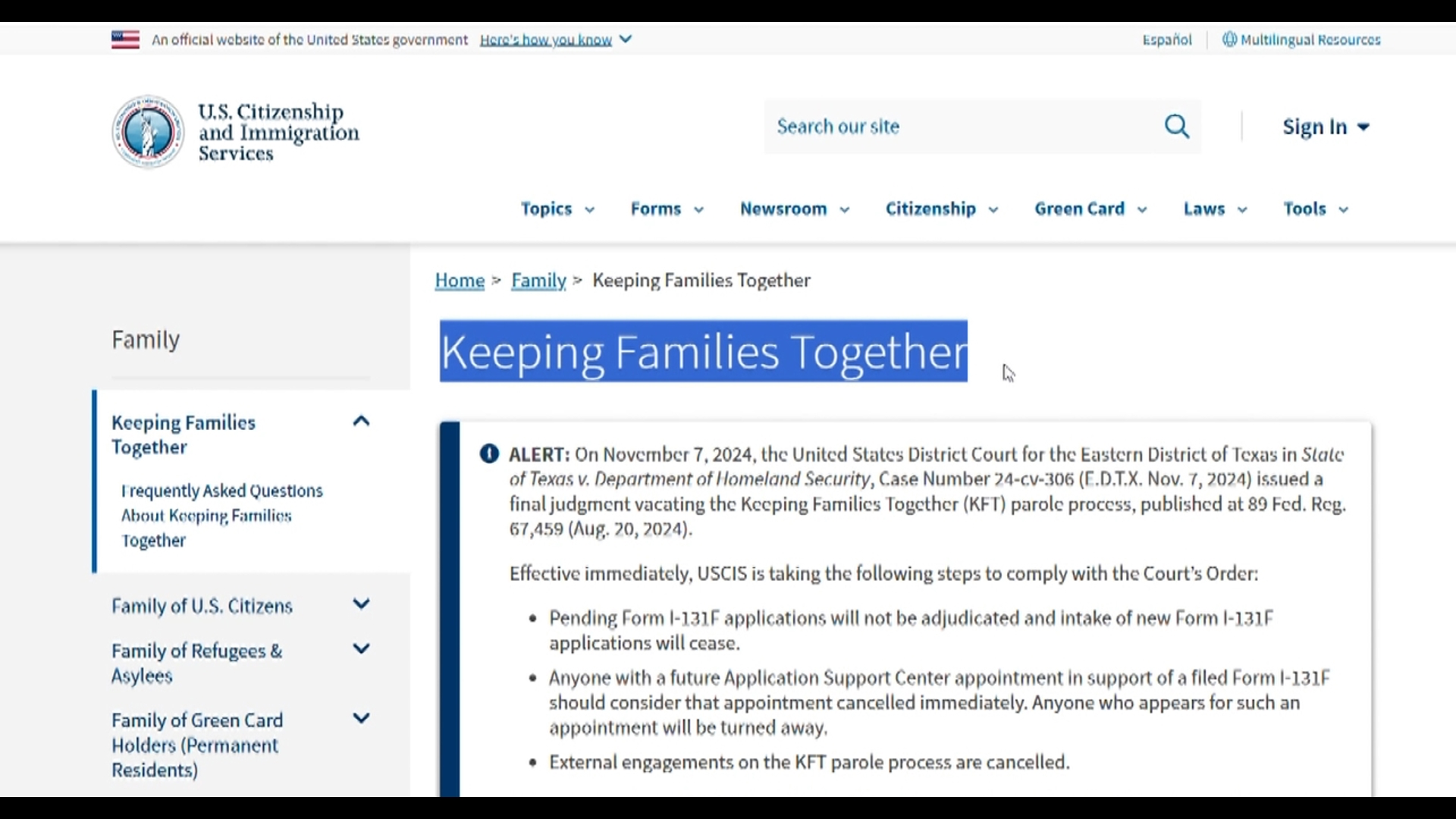Click the alert info circle icon
Image resolution: width=1456 pixels, height=819 pixels.
tap(489, 453)
